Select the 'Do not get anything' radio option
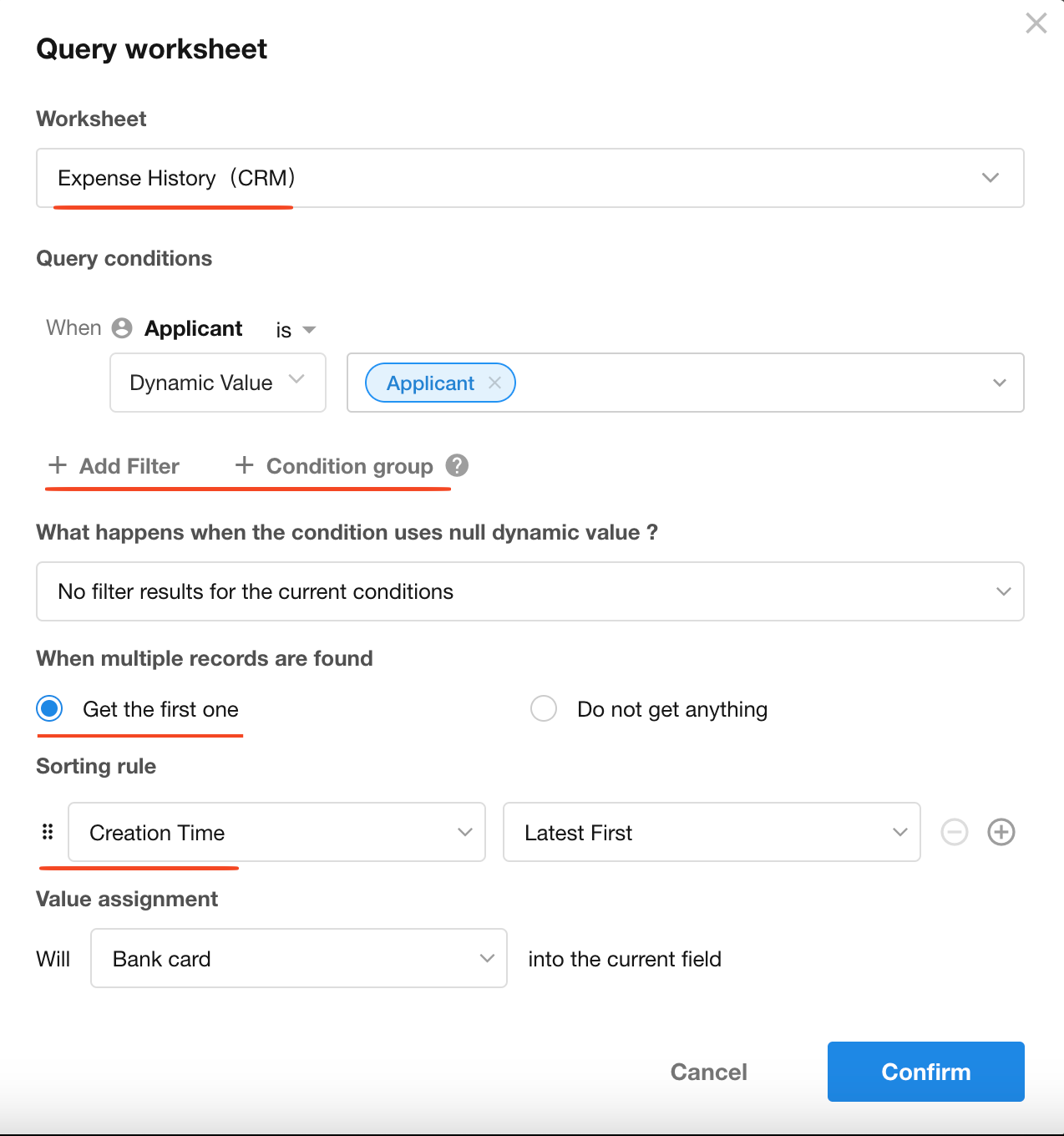 click(544, 709)
